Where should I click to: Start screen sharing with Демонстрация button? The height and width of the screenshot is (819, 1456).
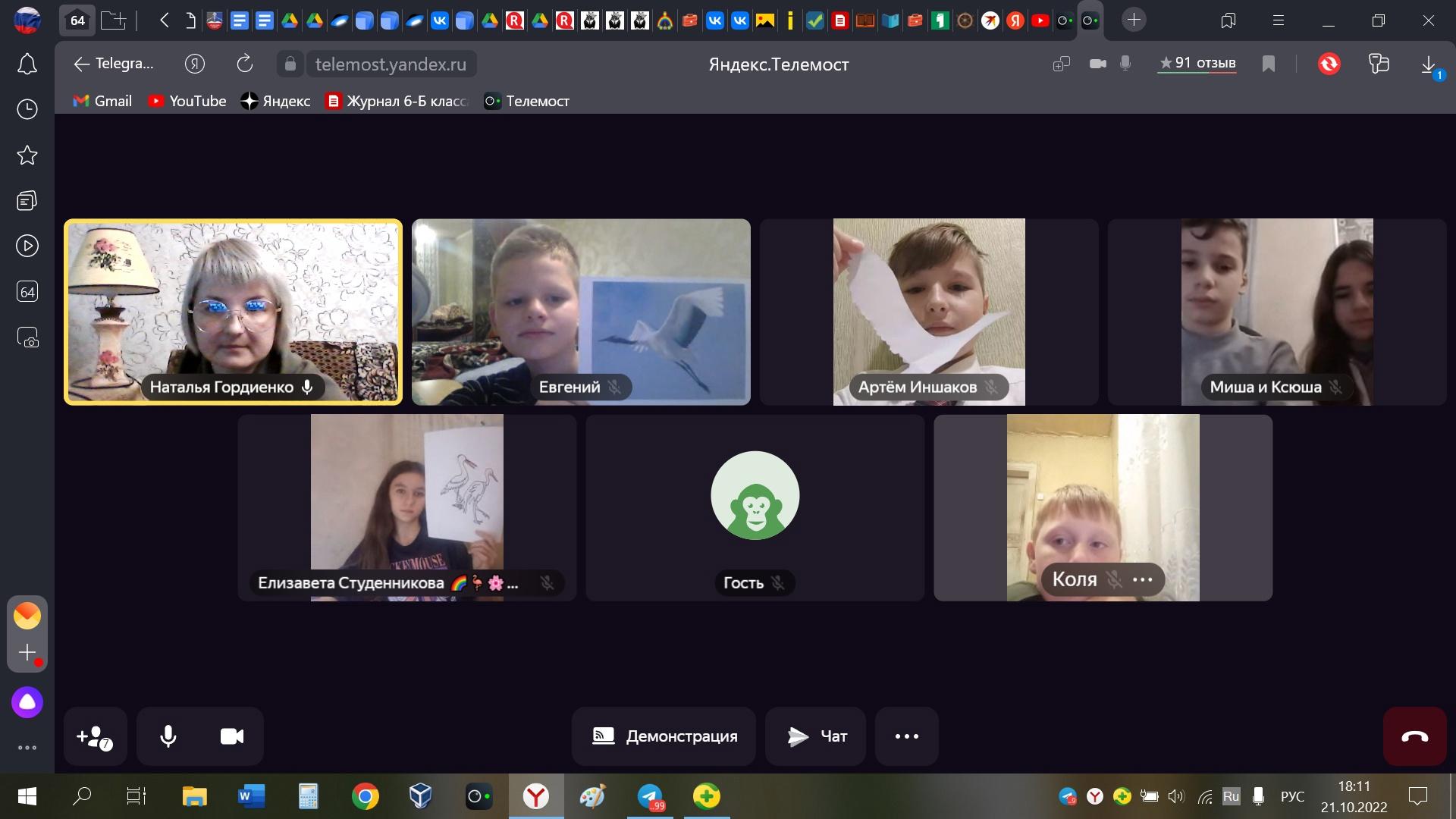664,736
